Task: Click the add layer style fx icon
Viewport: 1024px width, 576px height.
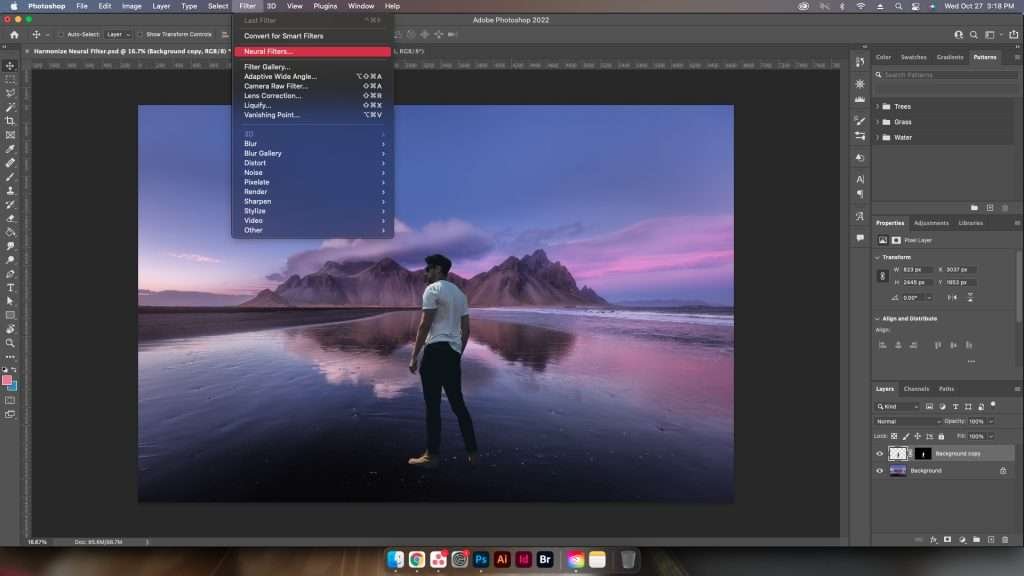Action: coord(931,539)
